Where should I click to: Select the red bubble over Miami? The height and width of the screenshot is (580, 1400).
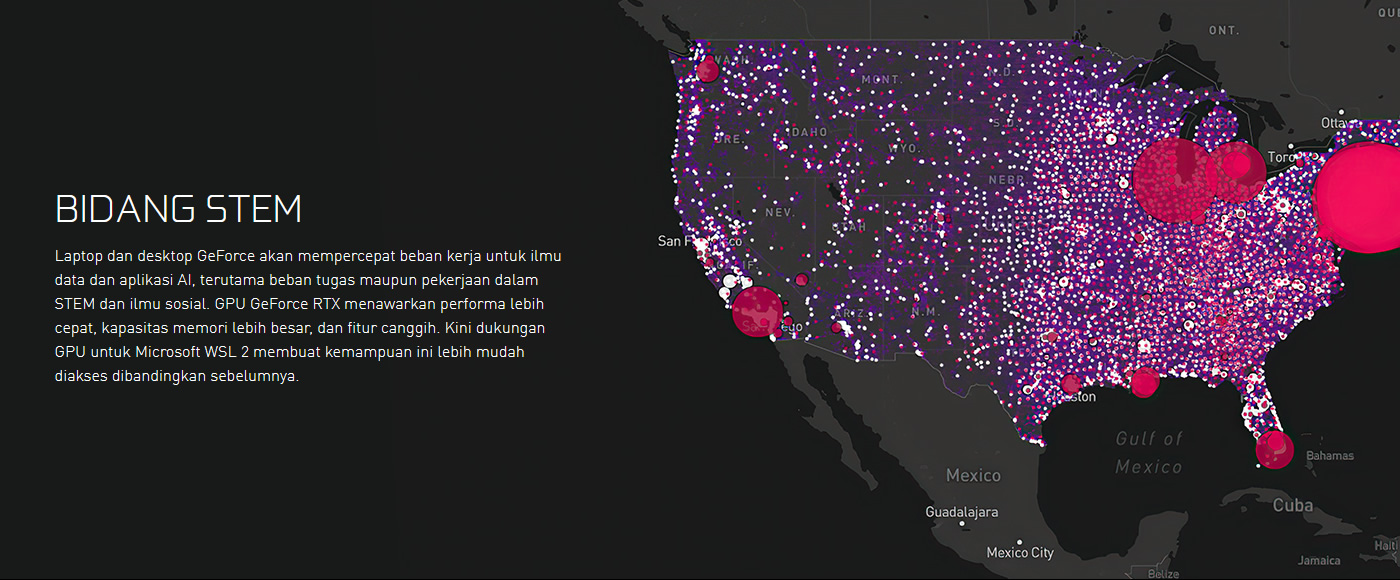coord(1274,450)
